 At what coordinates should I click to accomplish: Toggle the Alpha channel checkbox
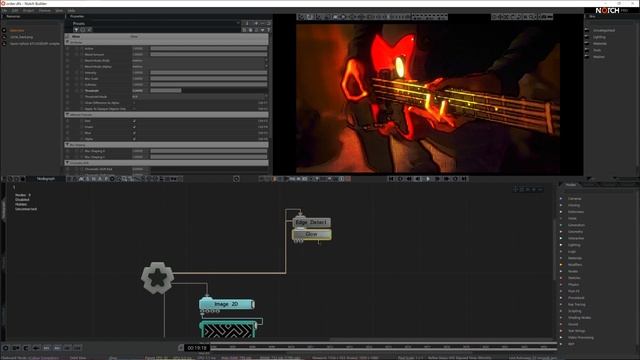coord(134,139)
